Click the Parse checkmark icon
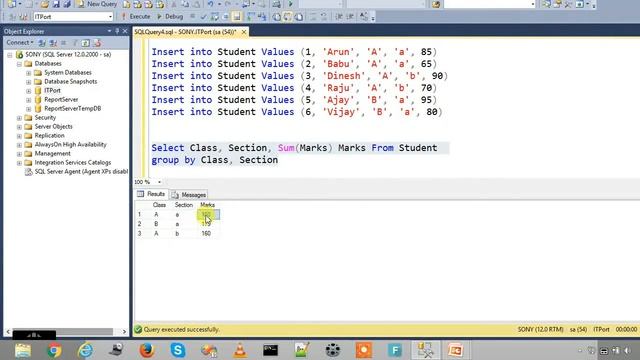 pyautogui.click(x=204, y=17)
